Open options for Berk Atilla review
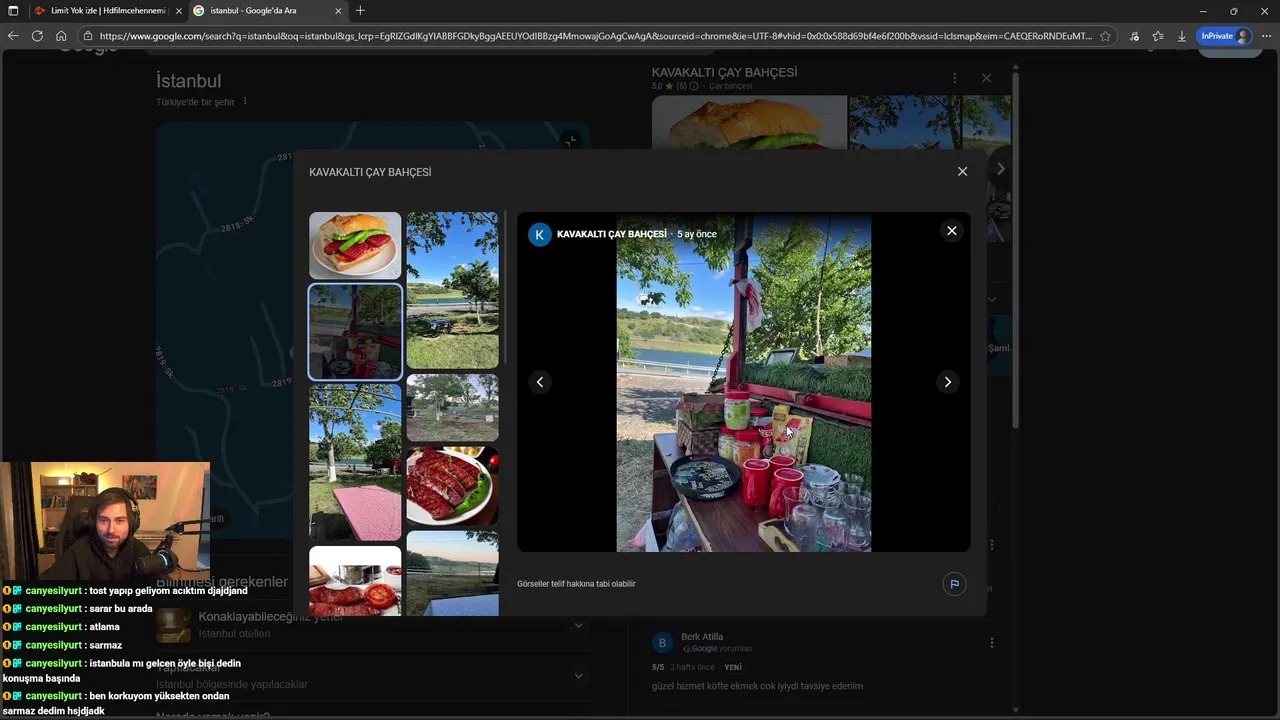The height and width of the screenshot is (720, 1280). [x=991, y=643]
